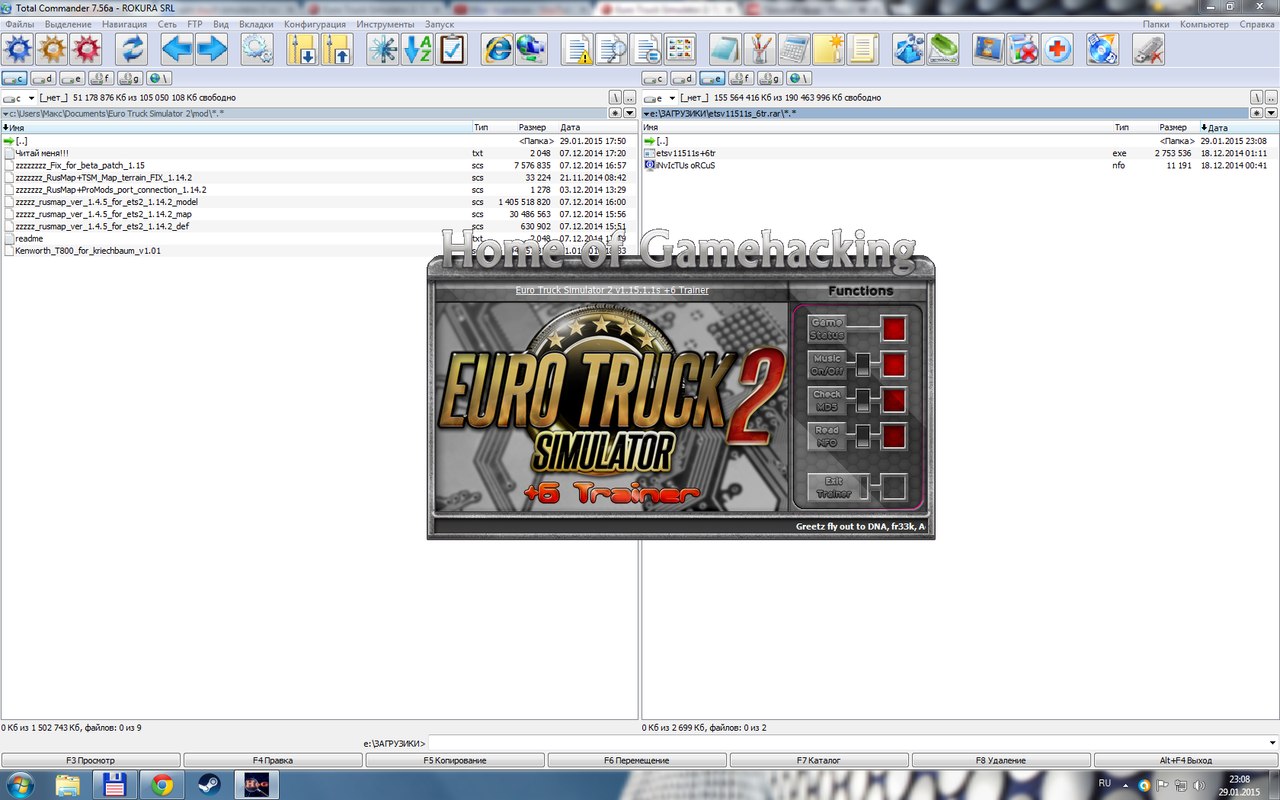Refresh panels with the blue arrows icon
This screenshot has height=800, width=1280.
click(131, 49)
